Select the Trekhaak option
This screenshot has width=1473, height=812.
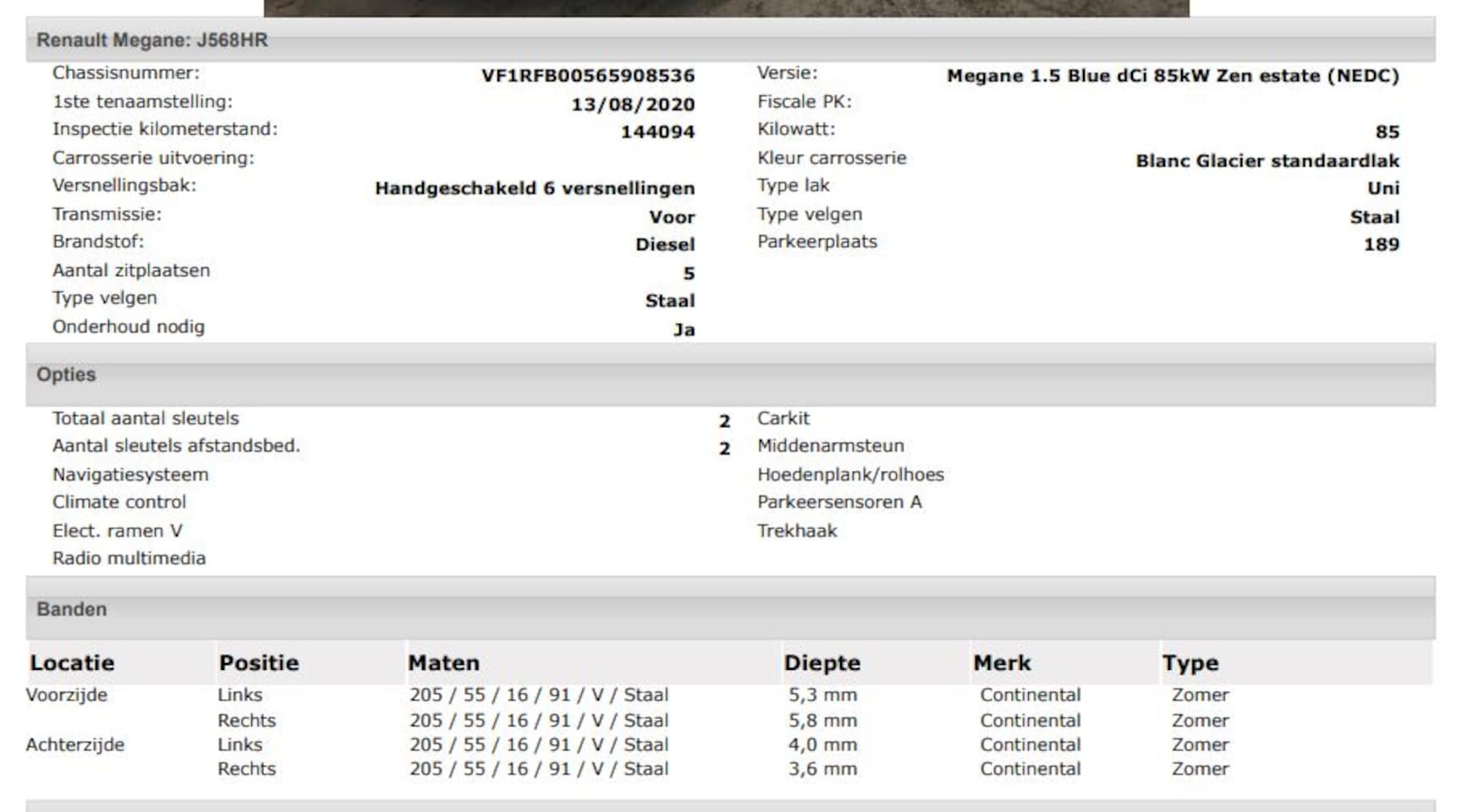click(797, 530)
